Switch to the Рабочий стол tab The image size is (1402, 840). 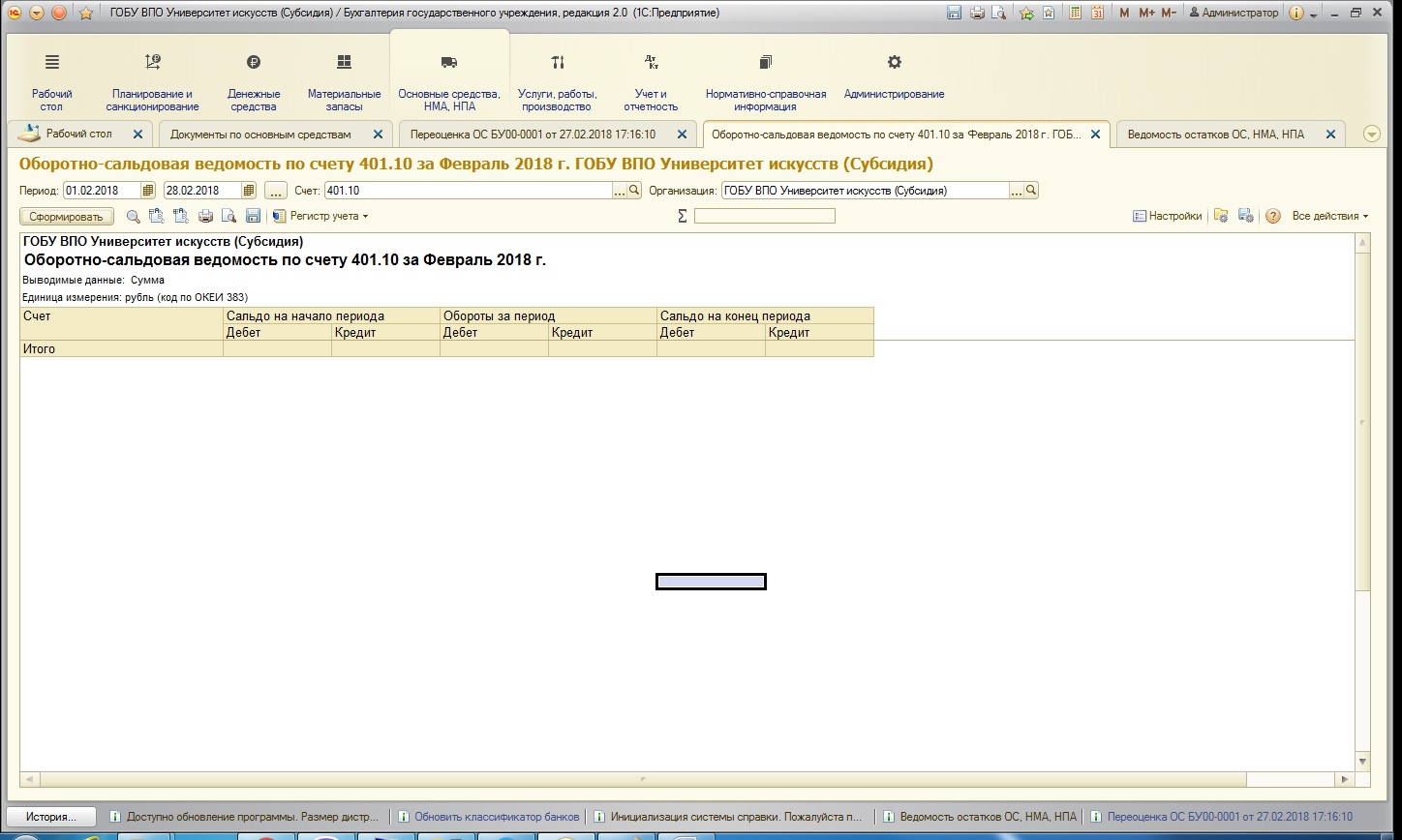tap(79, 135)
